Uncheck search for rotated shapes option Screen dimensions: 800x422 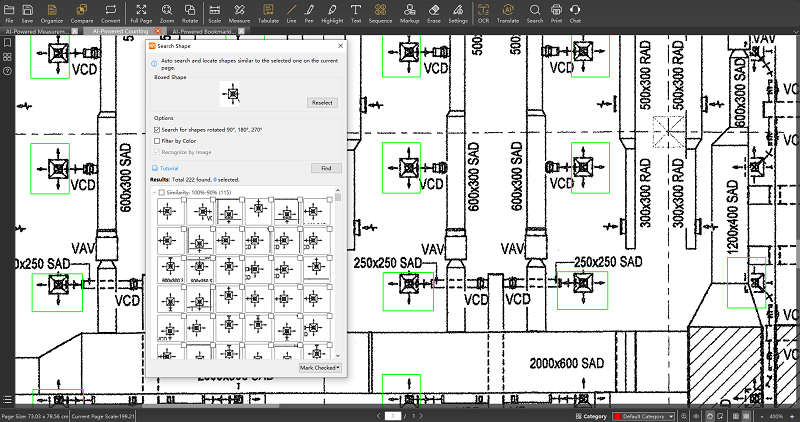point(157,129)
